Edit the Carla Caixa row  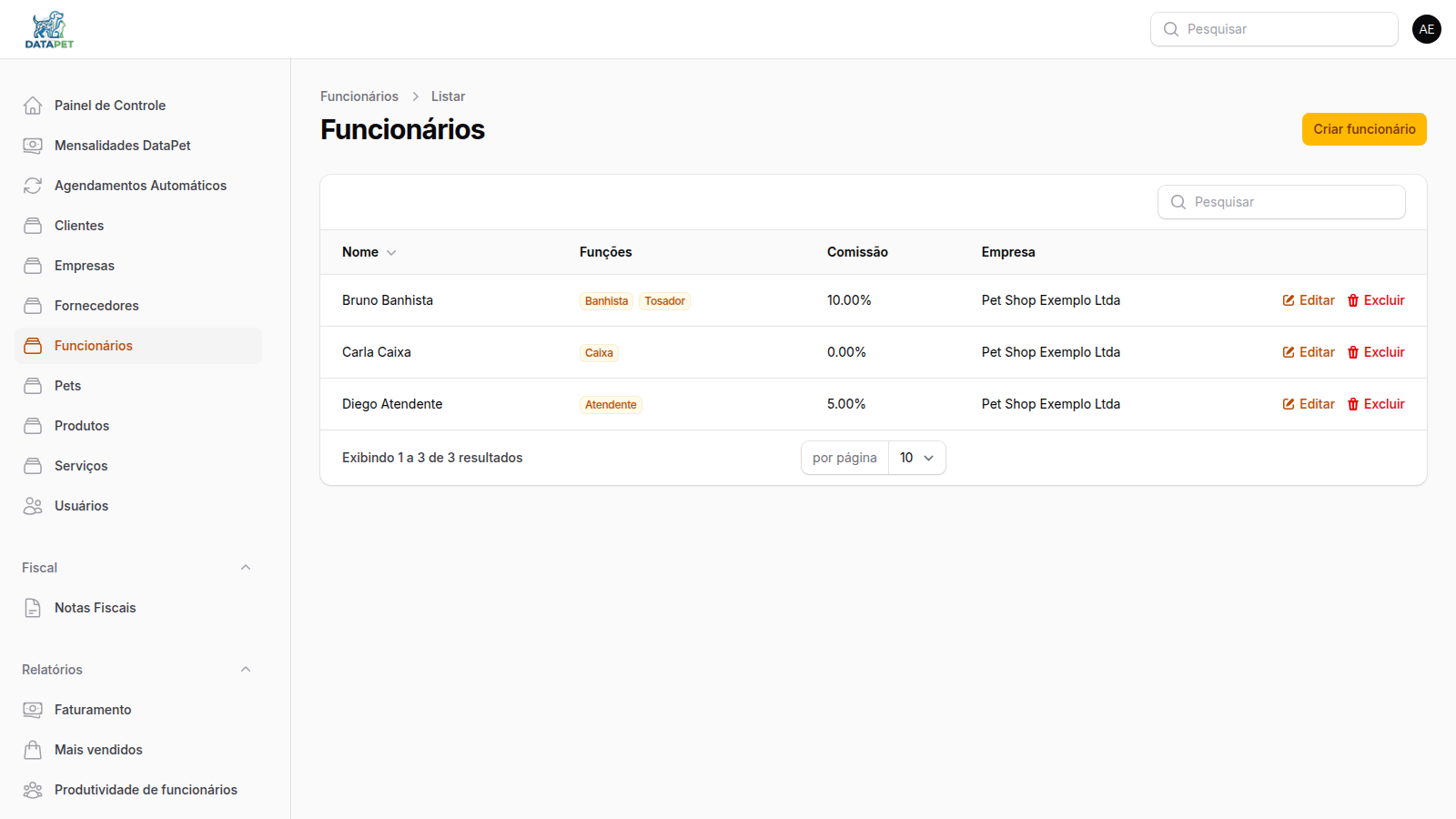coord(1309,352)
